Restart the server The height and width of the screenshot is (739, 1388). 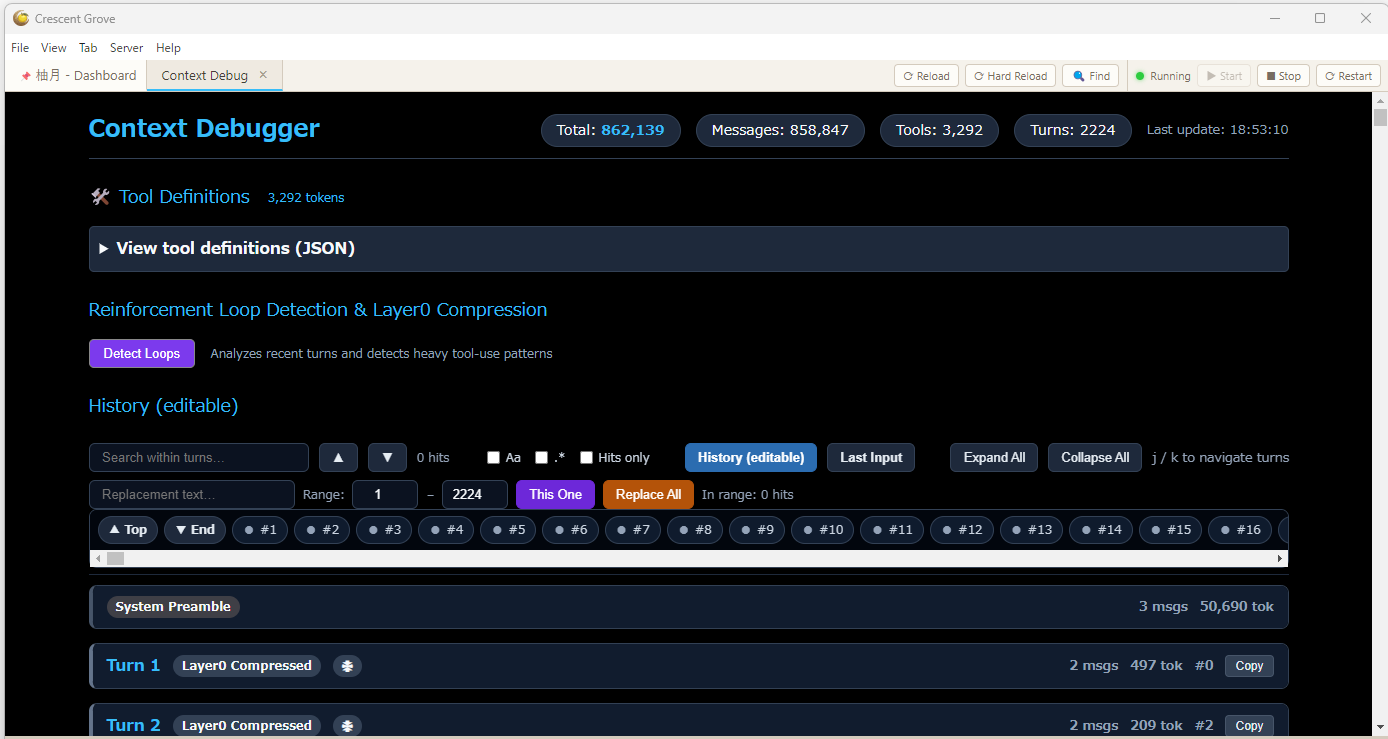[1348, 76]
